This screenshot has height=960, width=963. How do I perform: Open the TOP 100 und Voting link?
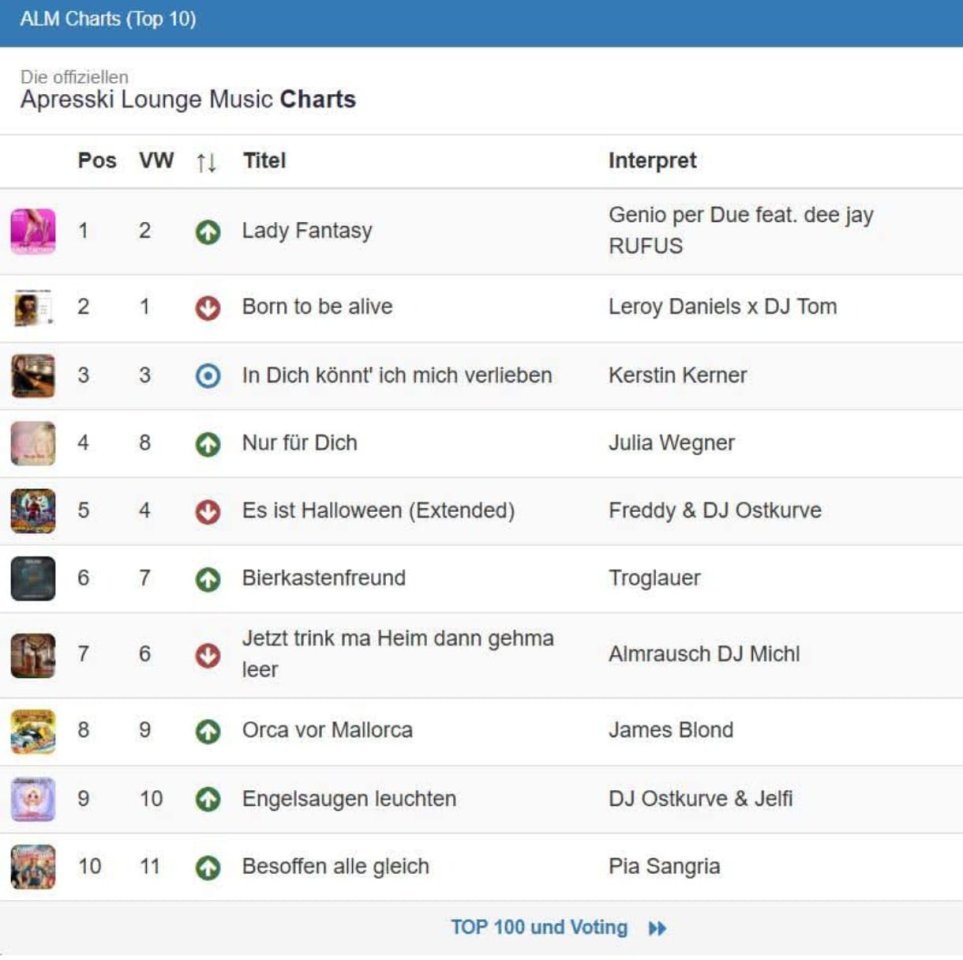(539, 927)
